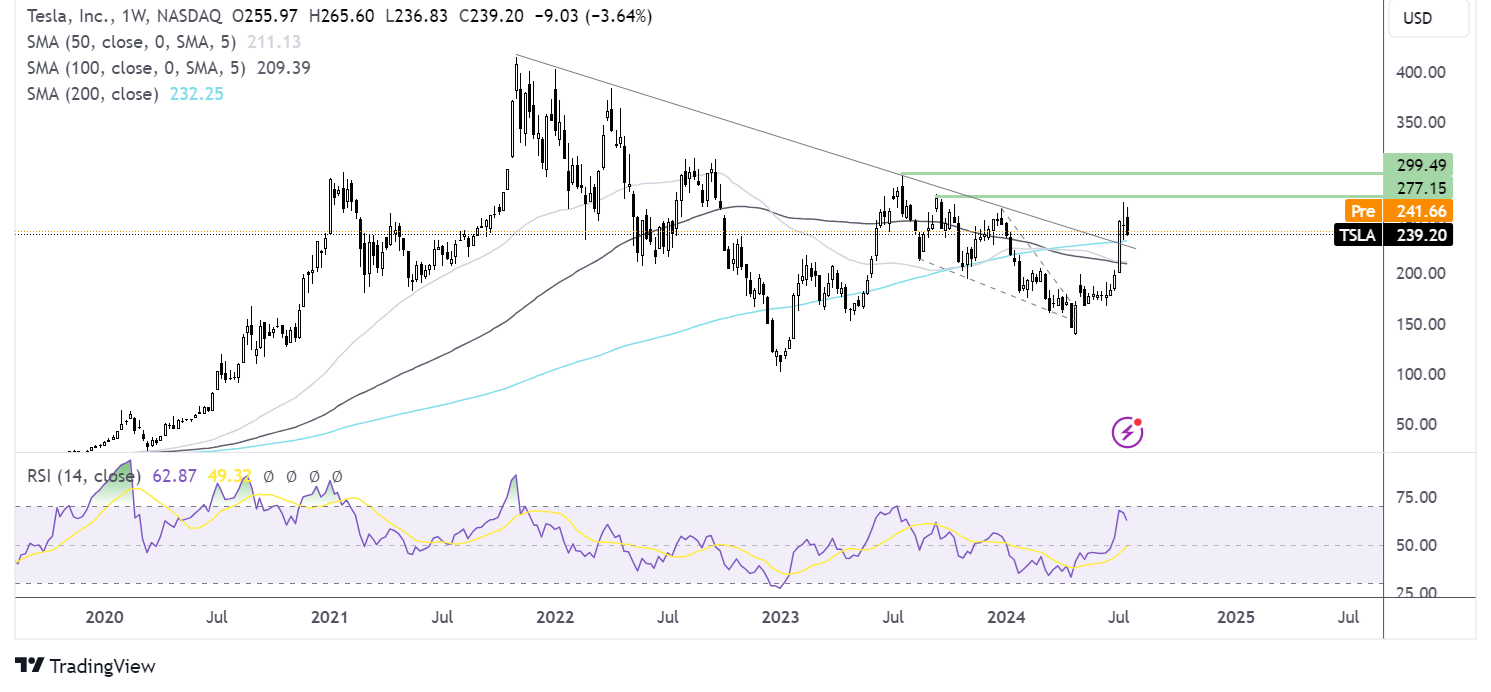
Task: Click the 2021 time axis label
Action: [x=331, y=617]
